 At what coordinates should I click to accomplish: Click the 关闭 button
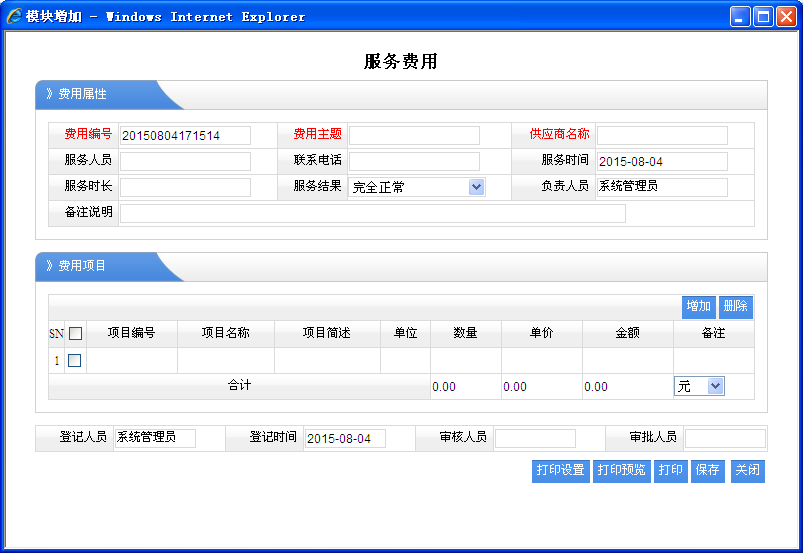point(747,470)
